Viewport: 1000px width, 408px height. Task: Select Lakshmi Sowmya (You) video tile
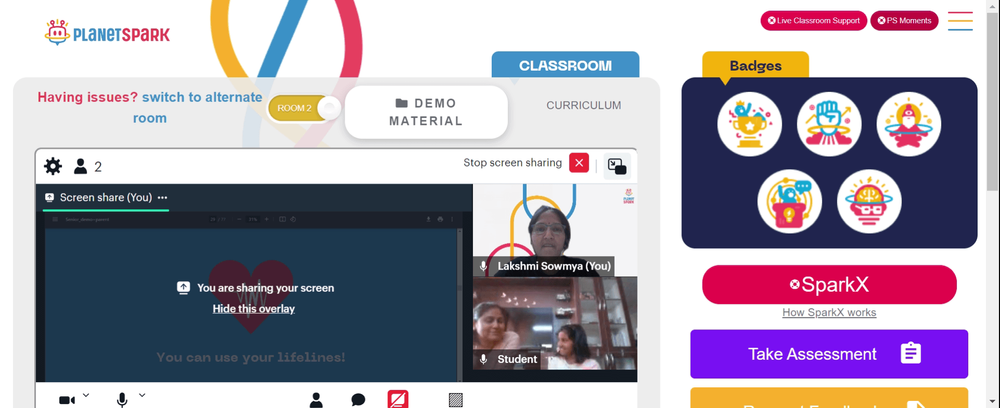click(x=555, y=230)
